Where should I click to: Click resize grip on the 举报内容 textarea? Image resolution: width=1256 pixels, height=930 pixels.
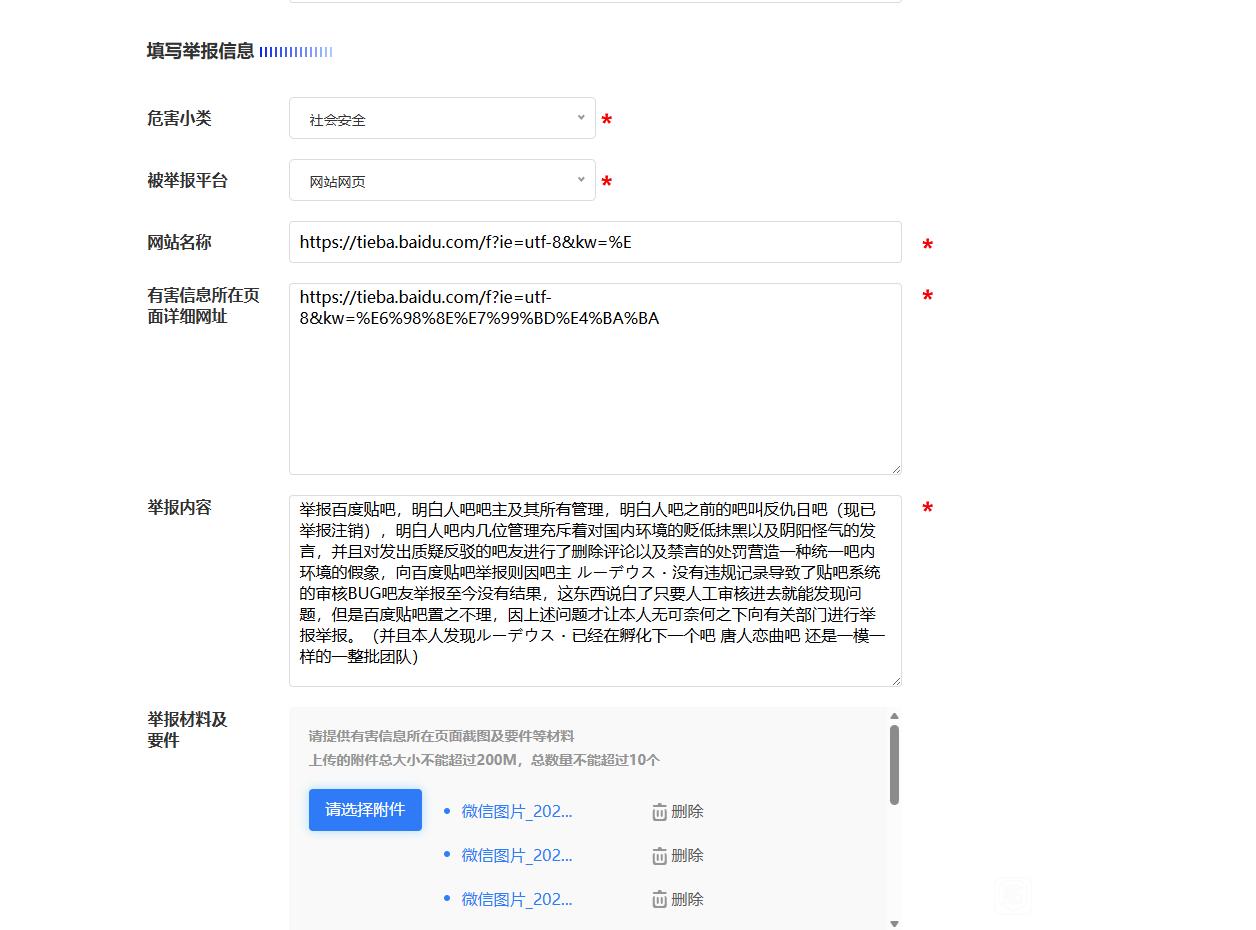(896, 681)
